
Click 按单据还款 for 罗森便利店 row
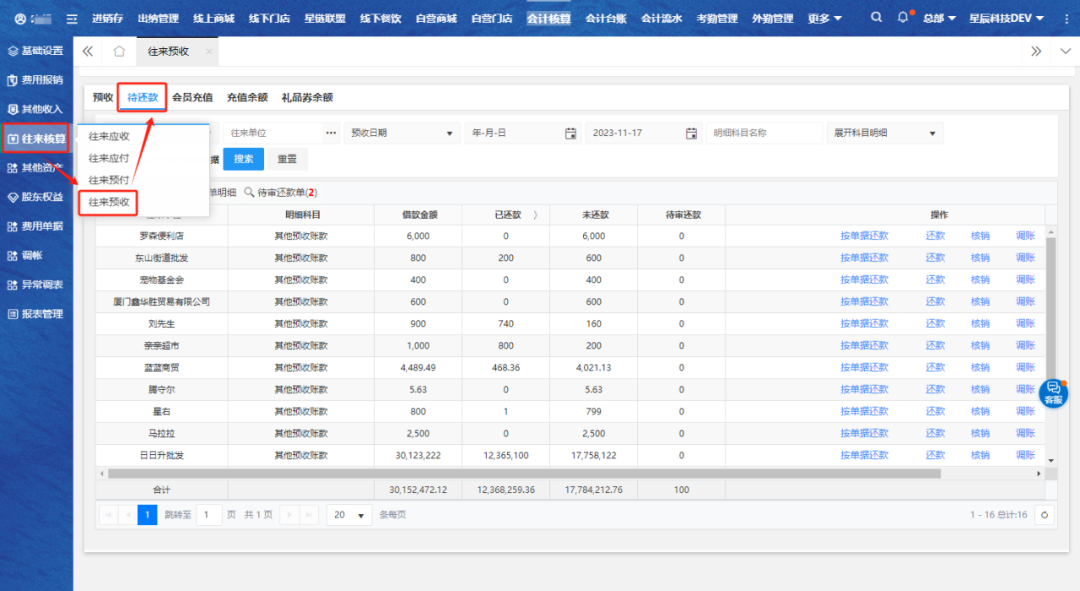pyautogui.click(x=863, y=236)
